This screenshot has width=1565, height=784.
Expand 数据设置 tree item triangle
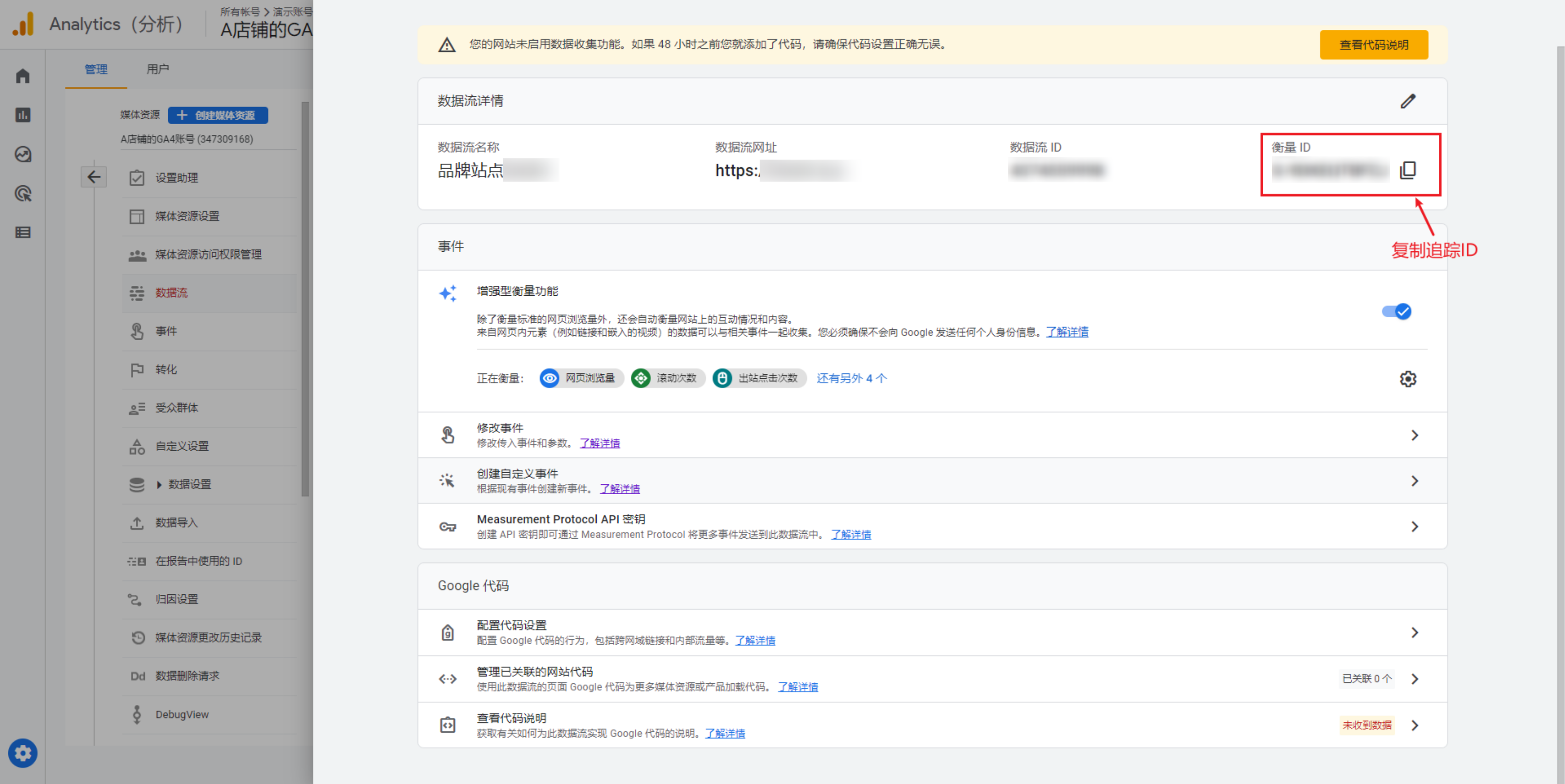click(x=159, y=484)
